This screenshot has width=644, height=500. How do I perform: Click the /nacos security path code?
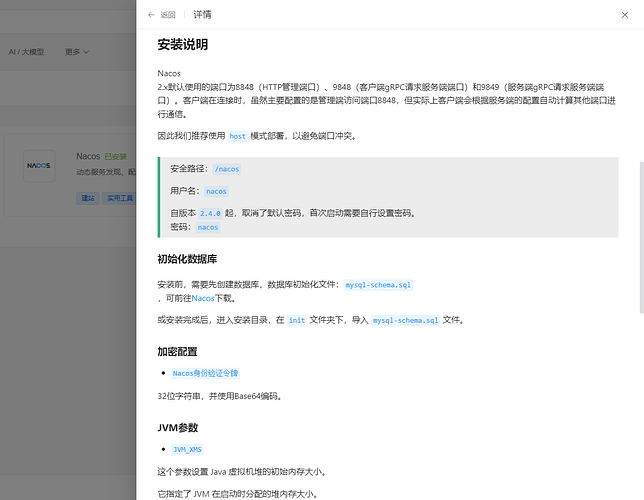[x=227, y=169]
